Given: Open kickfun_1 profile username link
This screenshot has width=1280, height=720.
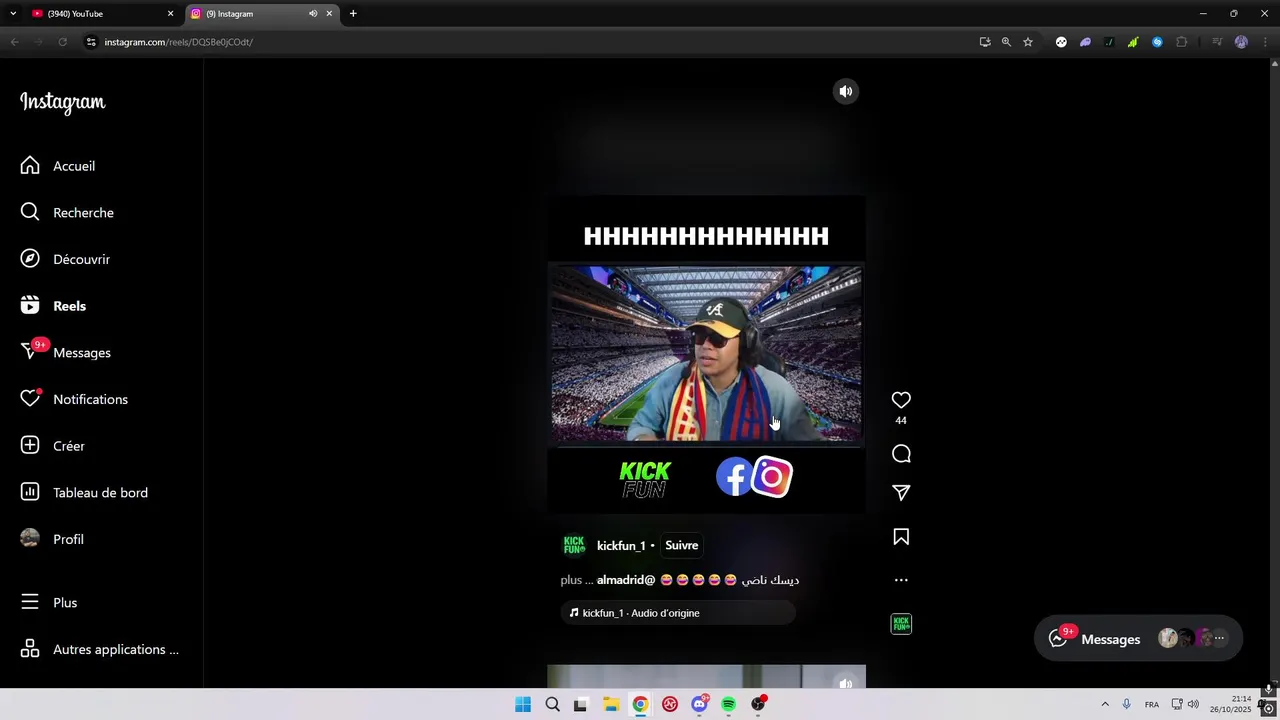Looking at the screenshot, I should pos(621,546).
